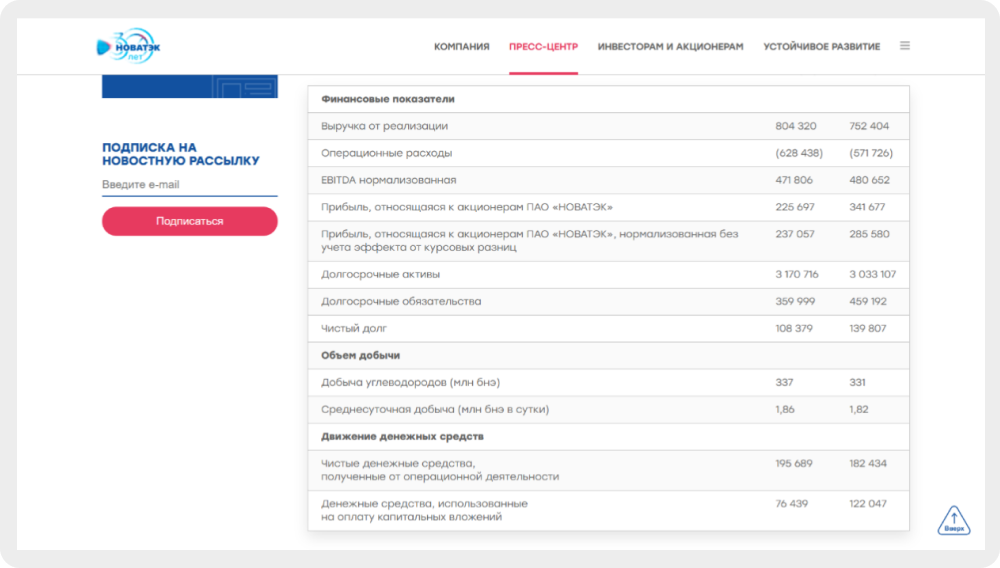
Task: Click 'Добыча углеводородов (млн бнэ)' row
Action: pyautogui.click(x=410, y=383)
